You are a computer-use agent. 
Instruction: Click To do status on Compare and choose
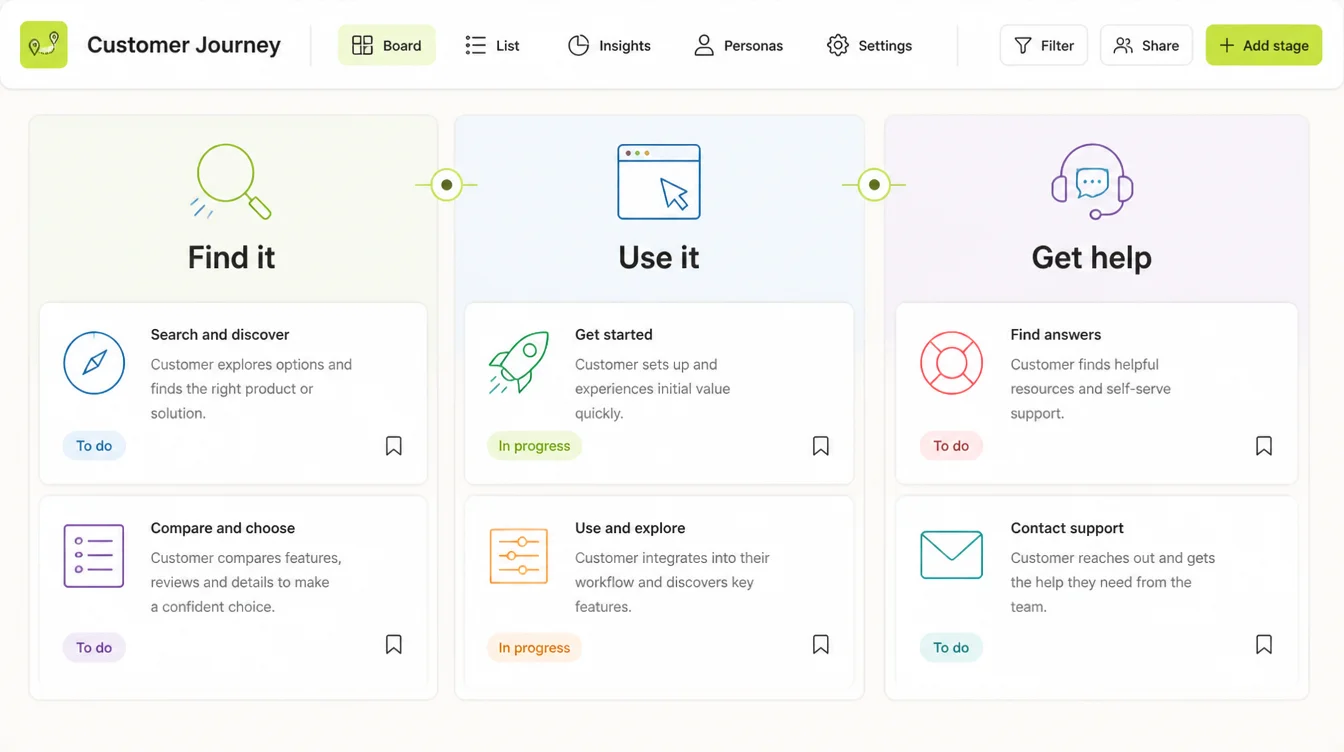point(94,647)
